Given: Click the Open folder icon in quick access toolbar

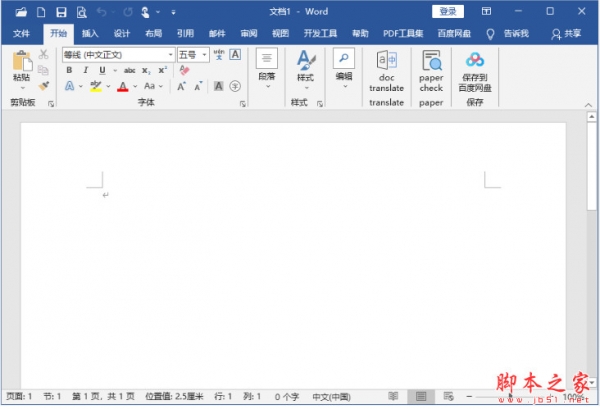Looking at the screenshot, I should pos(21,12).
